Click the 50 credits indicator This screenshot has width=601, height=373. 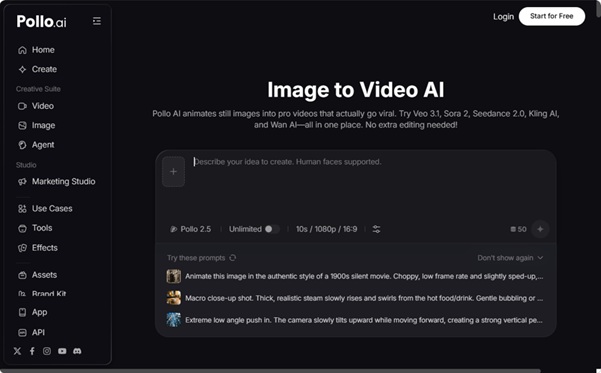click(x=518, y=229)
